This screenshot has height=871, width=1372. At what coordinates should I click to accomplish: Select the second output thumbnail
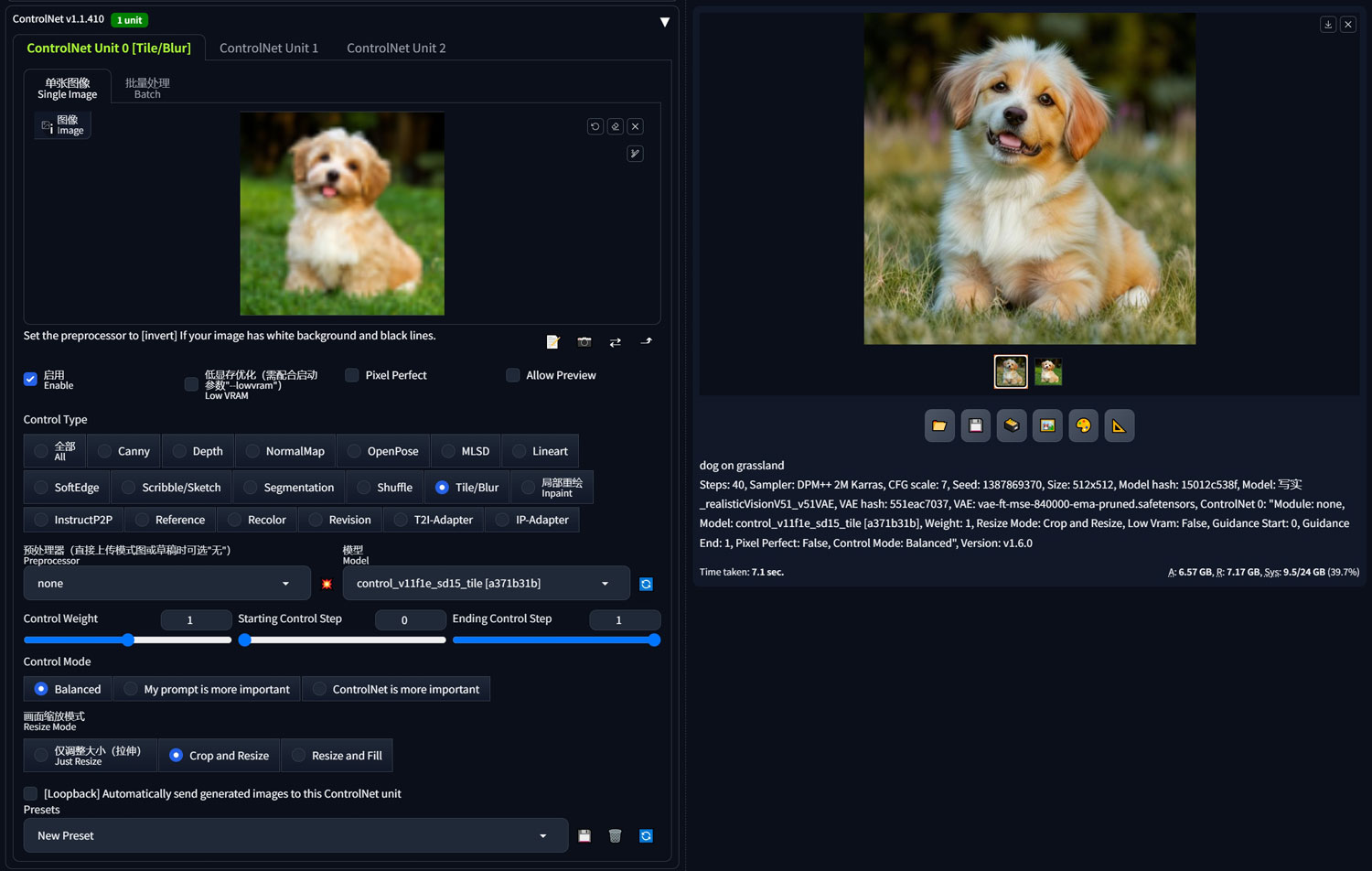pos(1048,371)
